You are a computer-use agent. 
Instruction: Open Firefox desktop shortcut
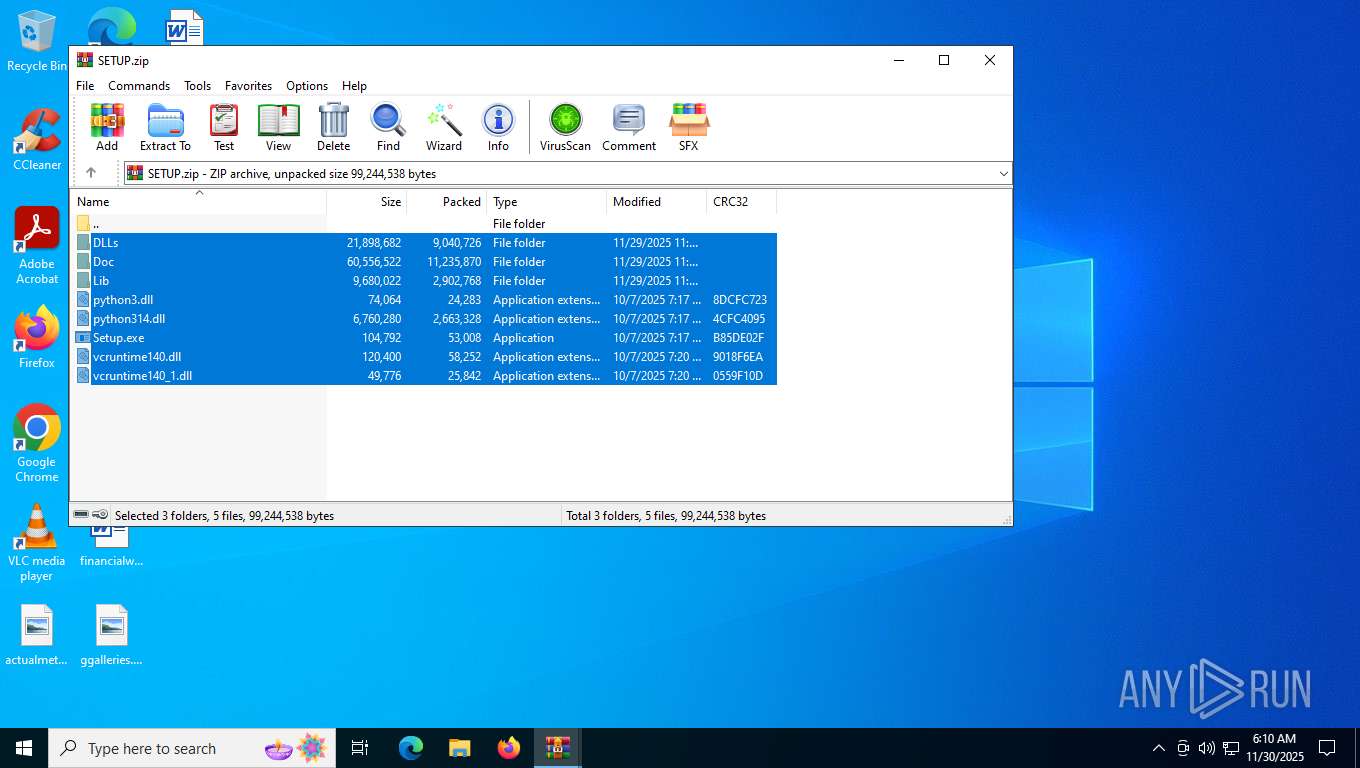pyautogui.click(x=37, y=338)
